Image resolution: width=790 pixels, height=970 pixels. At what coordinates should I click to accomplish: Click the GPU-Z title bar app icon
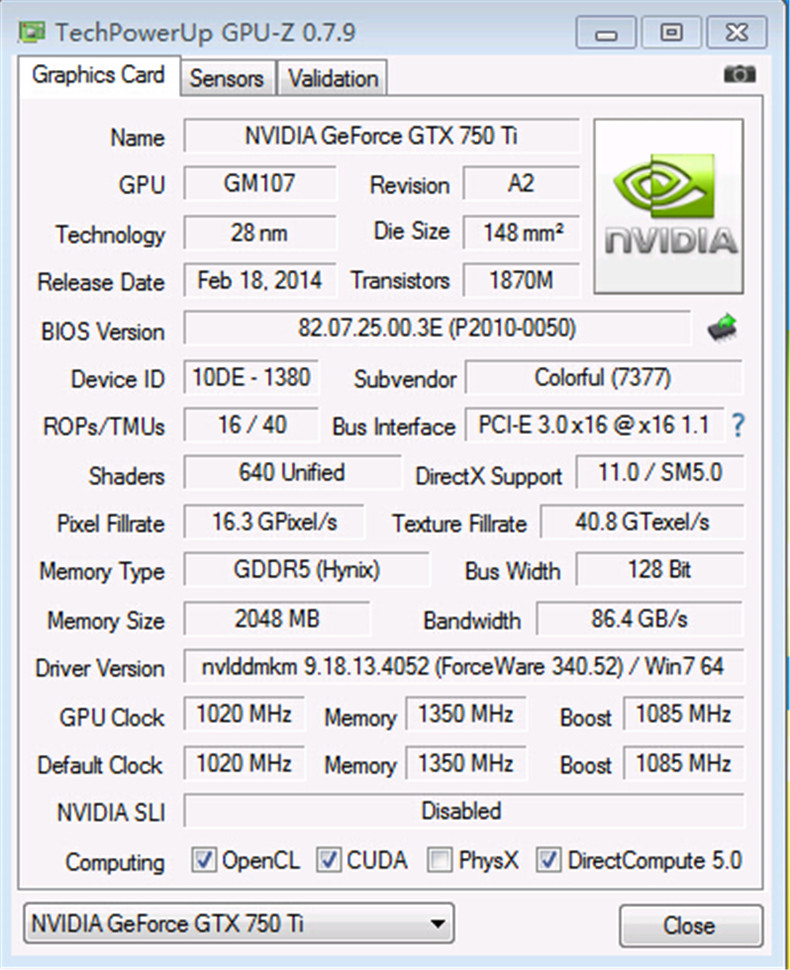point(32,32)
